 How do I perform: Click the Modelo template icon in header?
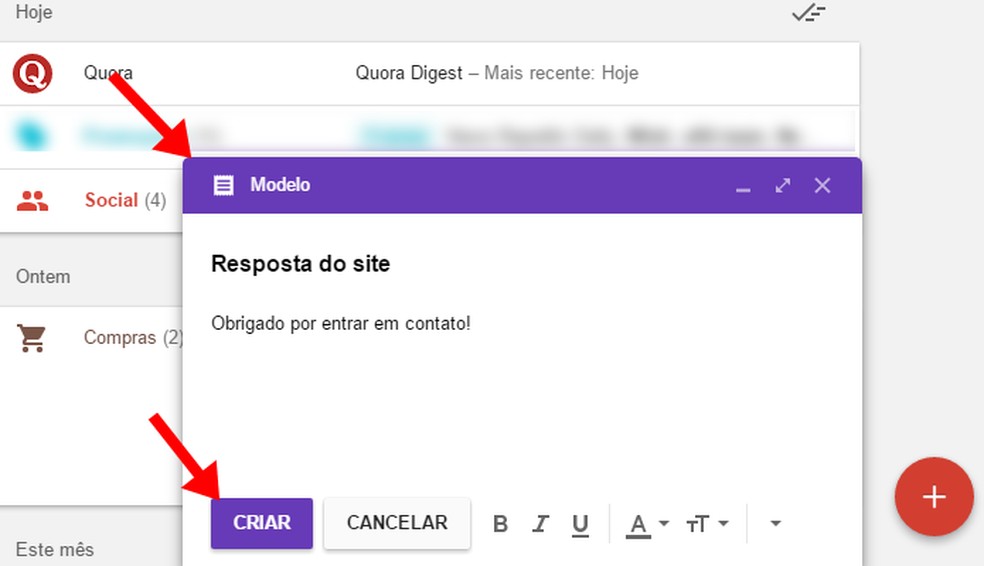224,185
